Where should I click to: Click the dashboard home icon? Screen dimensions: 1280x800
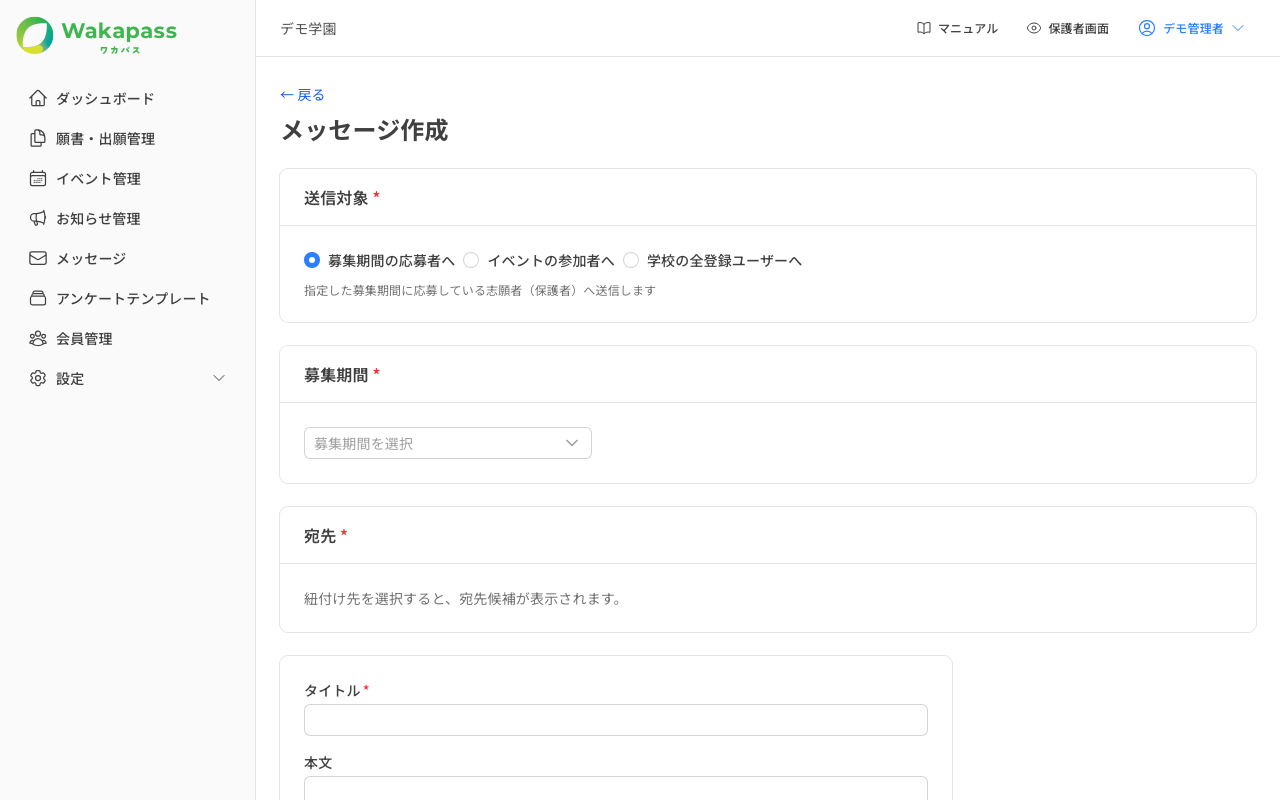tap(38, 98)
